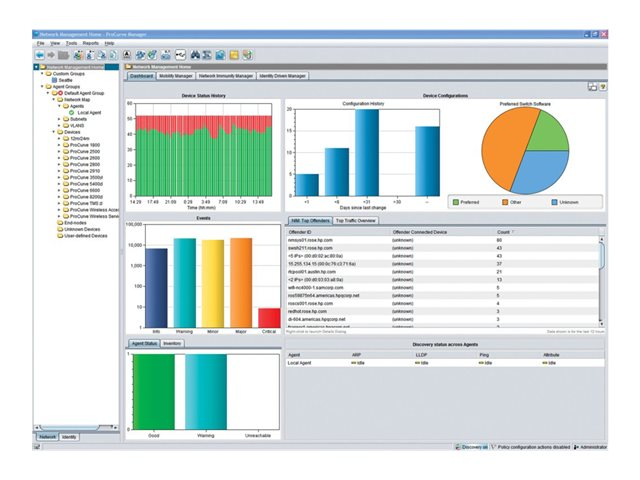
Task: Click the help lightbulb icon at top right
Action: coord(603,88)
